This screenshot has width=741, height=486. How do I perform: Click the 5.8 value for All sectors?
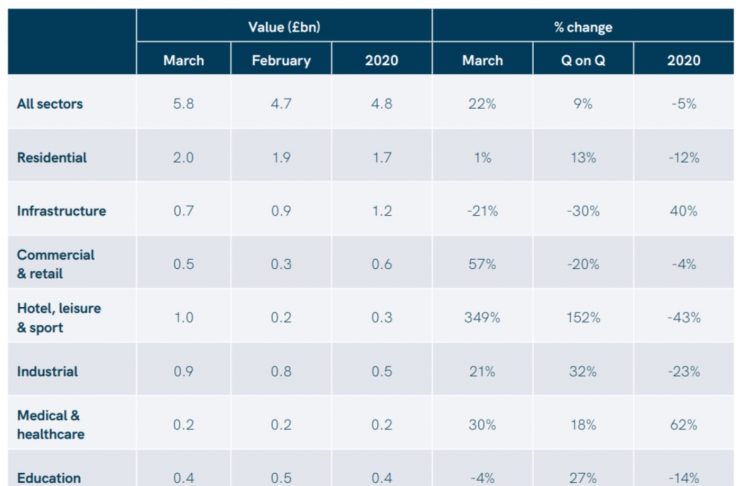[x=183, y=103]
